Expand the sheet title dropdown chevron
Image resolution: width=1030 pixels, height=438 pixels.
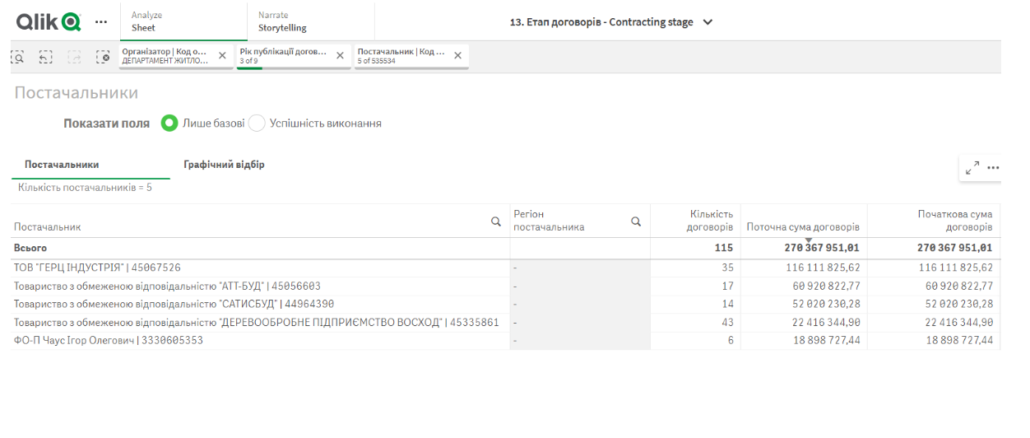[708, 22]
